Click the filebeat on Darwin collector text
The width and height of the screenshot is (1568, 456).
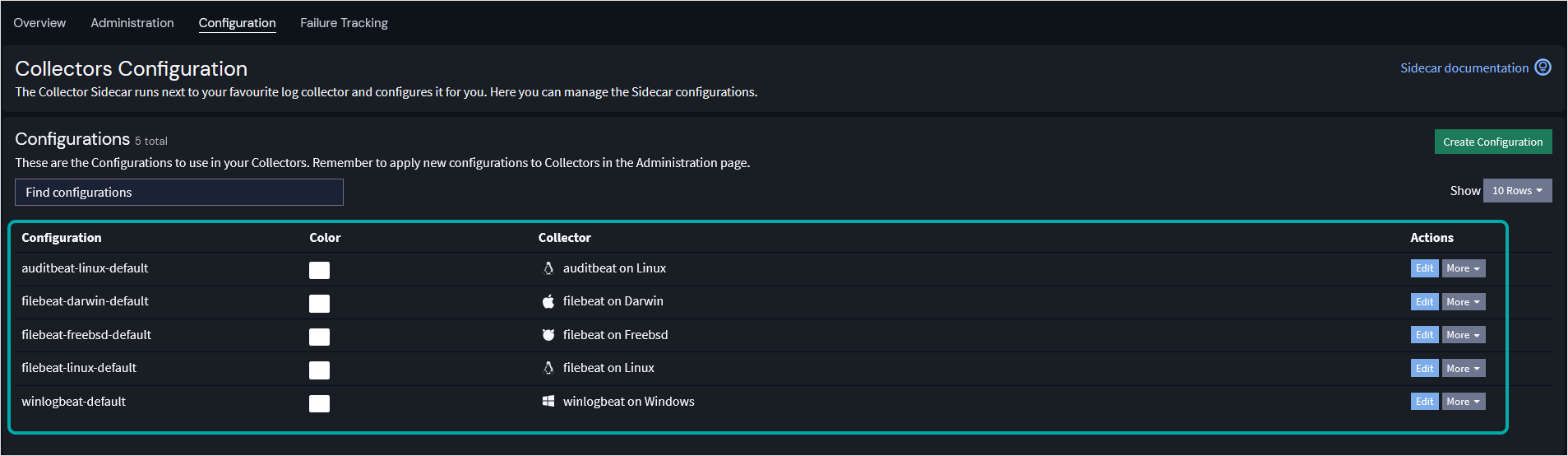click(x=613, y=301)
